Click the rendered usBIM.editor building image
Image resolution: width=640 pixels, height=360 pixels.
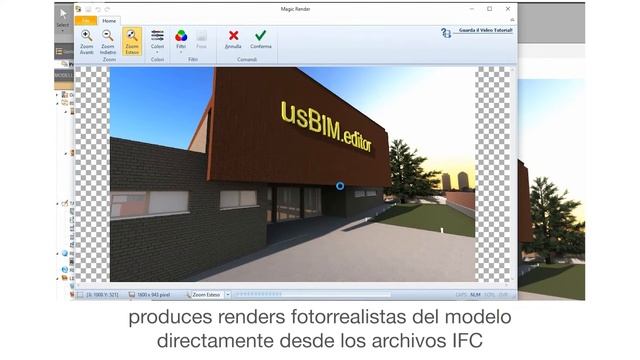[x=292, y=174]
